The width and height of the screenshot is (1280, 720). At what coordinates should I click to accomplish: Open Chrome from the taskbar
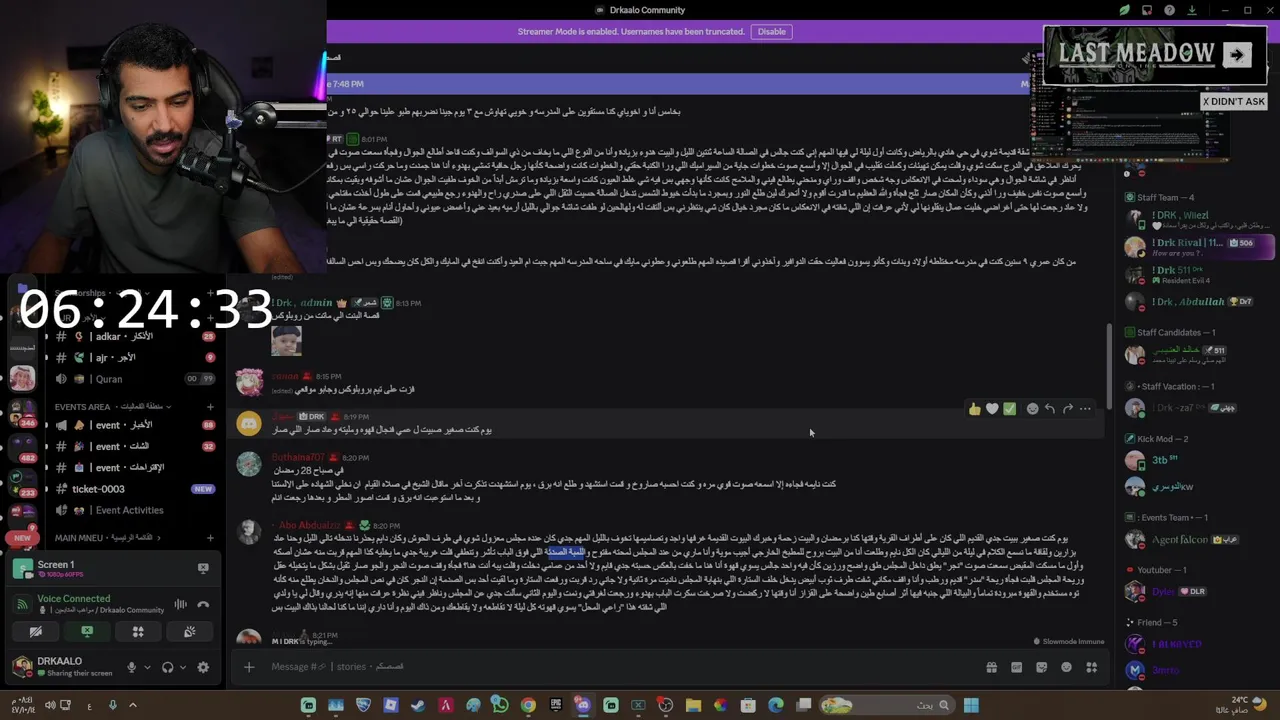(528, 705)
